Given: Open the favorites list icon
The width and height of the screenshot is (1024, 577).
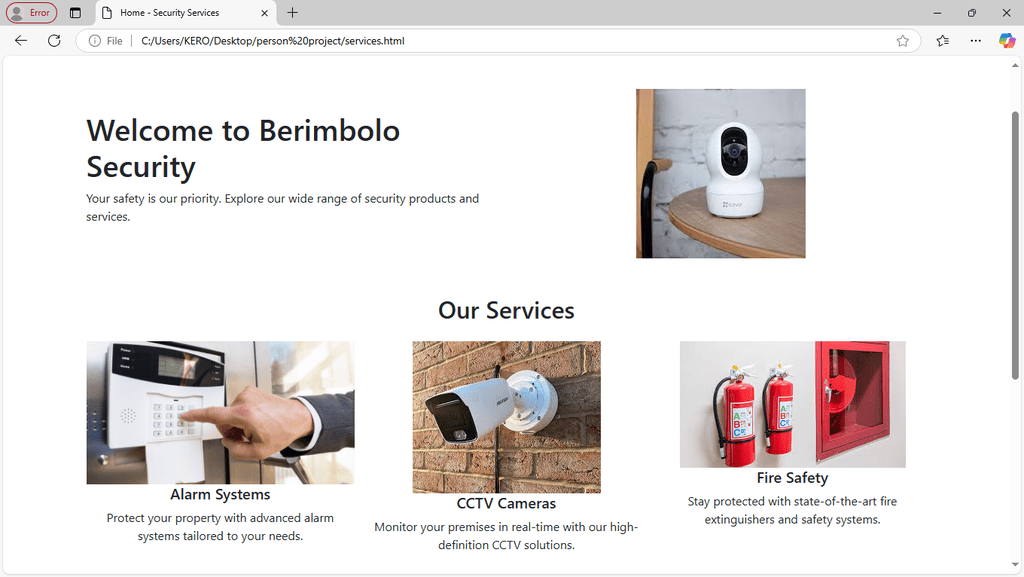Looking at the screenshot, I should pos(942,40).
